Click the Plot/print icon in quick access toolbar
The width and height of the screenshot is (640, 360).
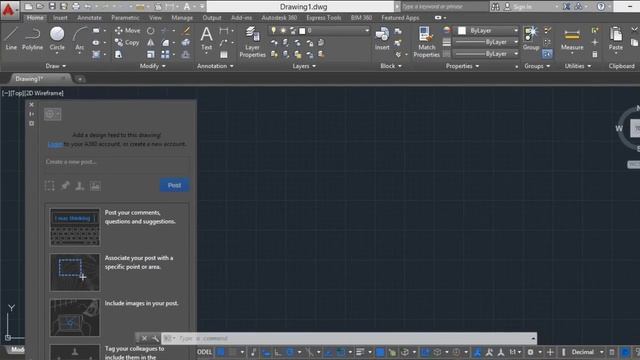(76, 7)
